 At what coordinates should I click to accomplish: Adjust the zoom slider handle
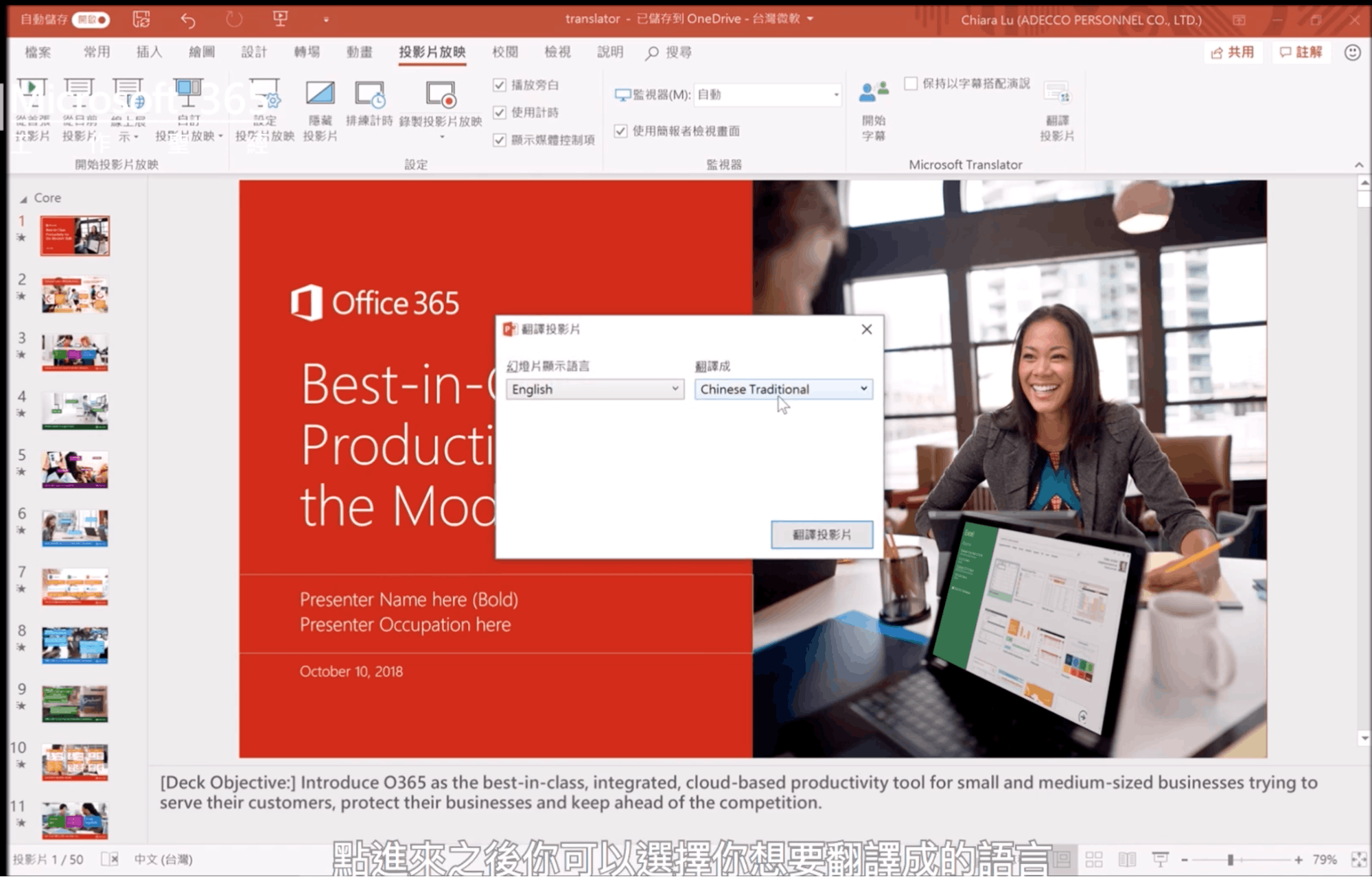click(1231, 859)
